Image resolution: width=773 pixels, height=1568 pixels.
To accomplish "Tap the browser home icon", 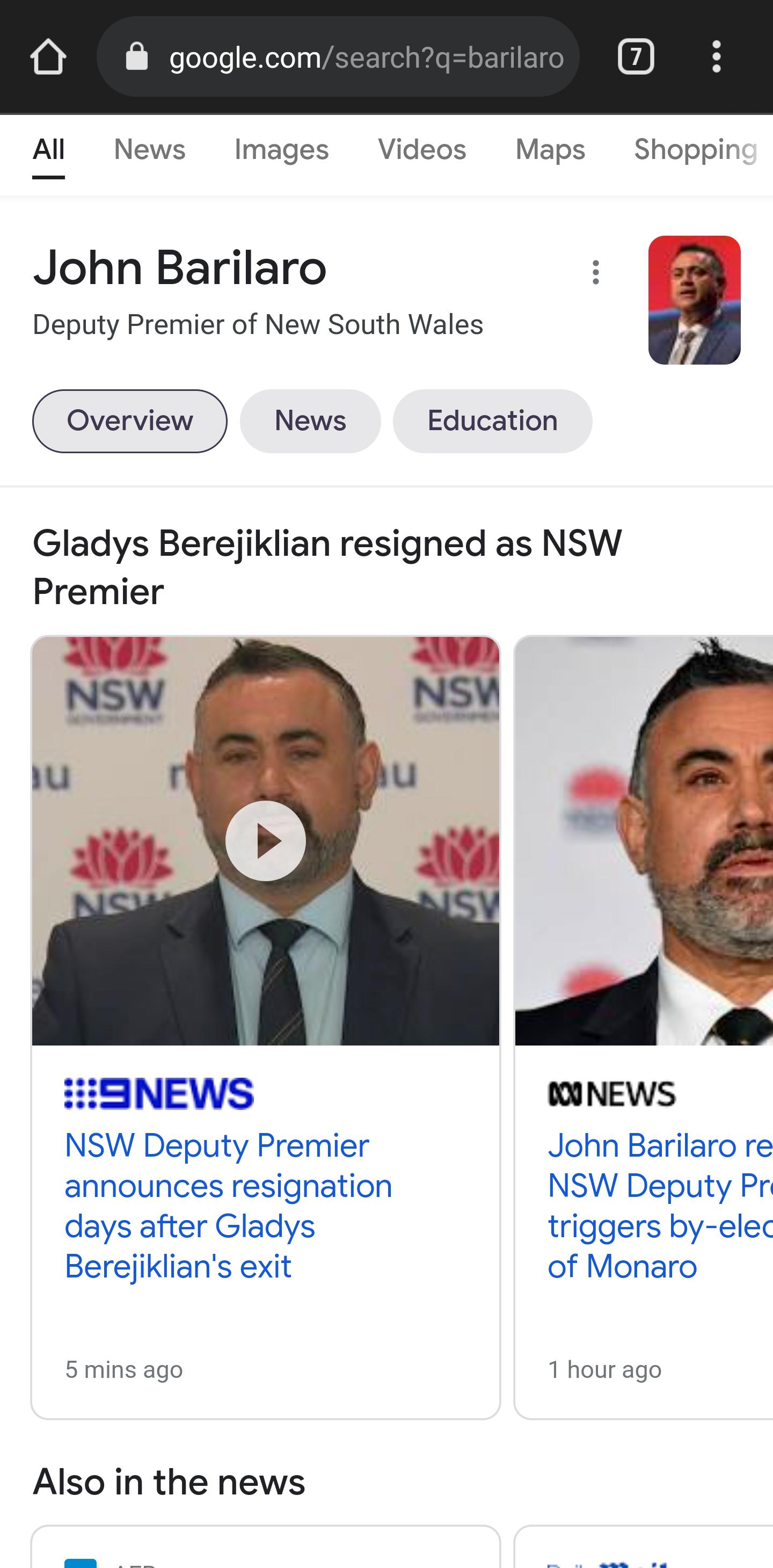I will (x=48, y=57).
